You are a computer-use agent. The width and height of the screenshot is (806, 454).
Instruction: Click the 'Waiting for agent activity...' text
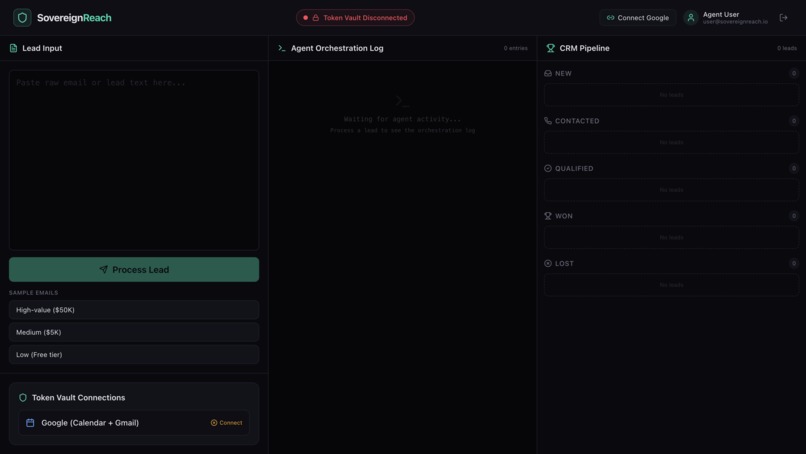[402, 119]
